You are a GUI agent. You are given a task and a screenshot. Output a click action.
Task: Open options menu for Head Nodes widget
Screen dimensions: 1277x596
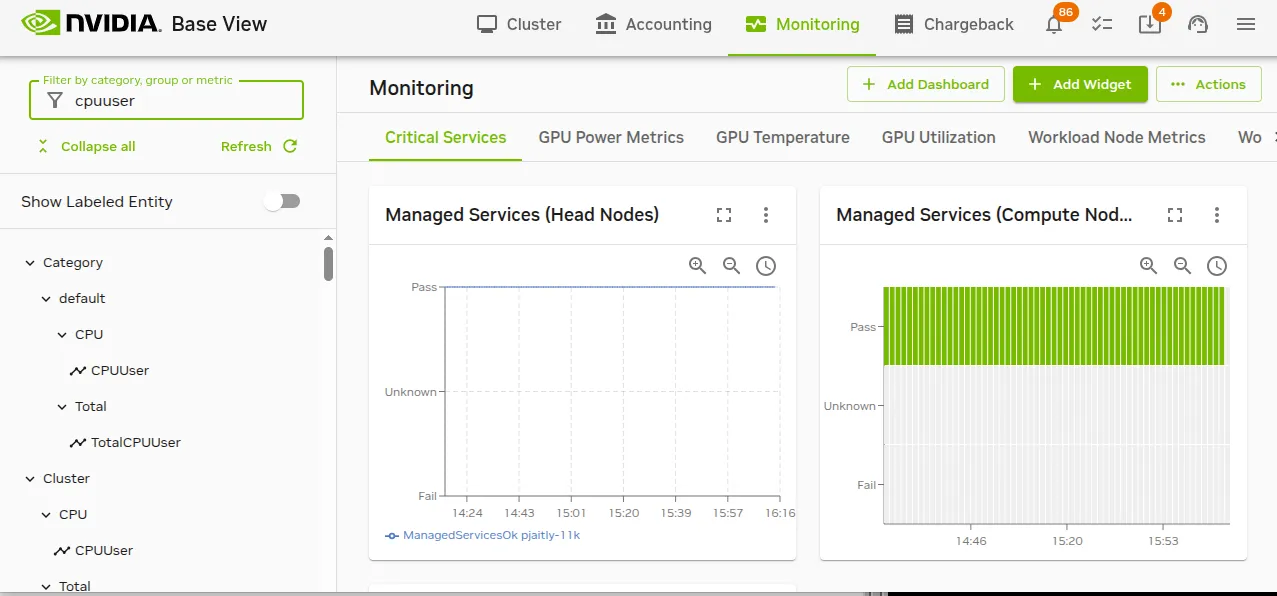[766, 215]
